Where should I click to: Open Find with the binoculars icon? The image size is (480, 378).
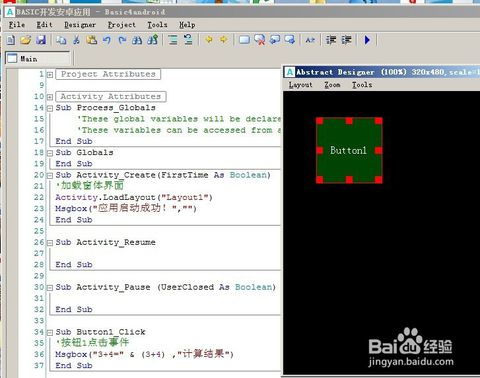pos(137,40)
